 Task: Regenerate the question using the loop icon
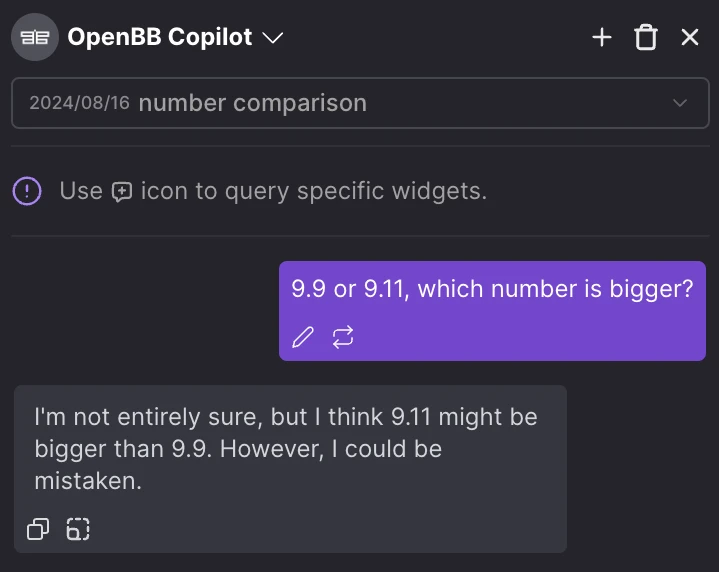point(343,338)
